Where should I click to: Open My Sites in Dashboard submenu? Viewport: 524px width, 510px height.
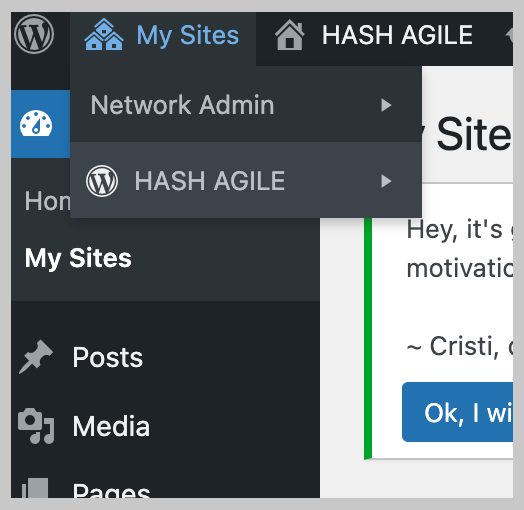(x=78, y=258)
